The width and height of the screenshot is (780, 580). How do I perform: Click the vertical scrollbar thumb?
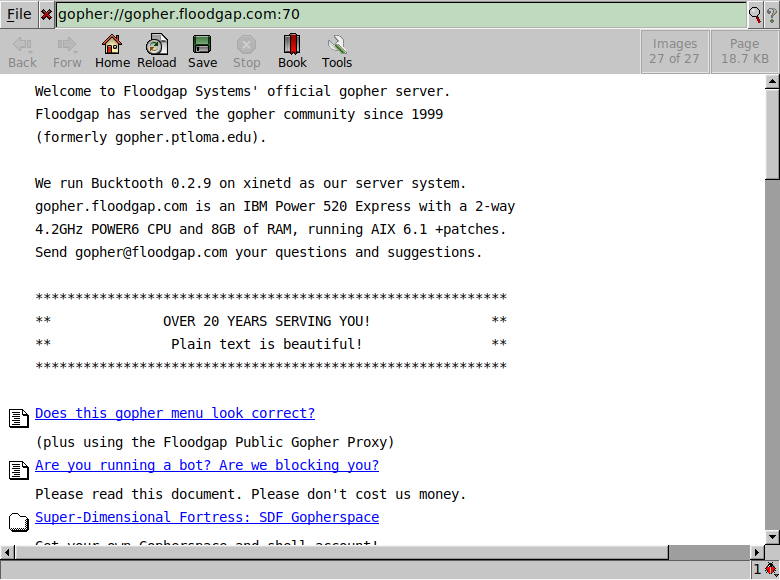click(772, 133)
